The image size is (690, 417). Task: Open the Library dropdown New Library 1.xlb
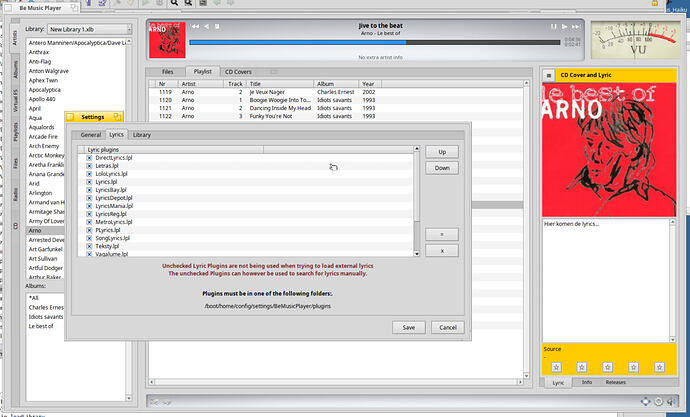click(x=89, y=29)
